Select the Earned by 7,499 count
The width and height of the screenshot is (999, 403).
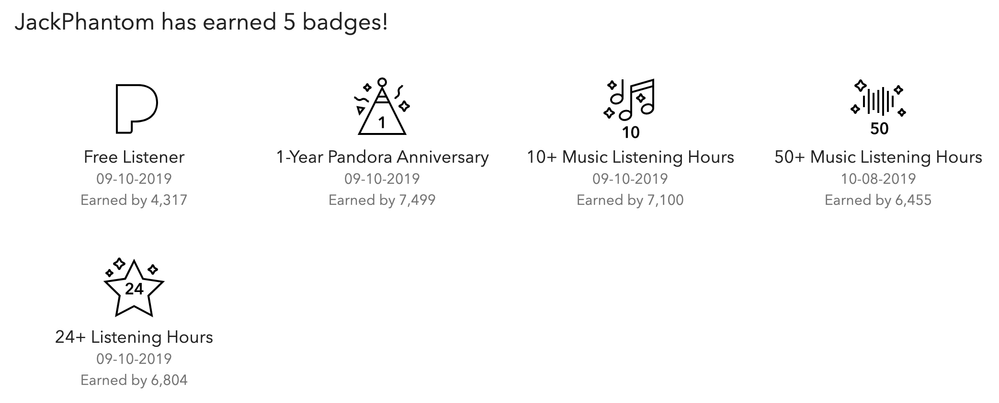[382, 201]
